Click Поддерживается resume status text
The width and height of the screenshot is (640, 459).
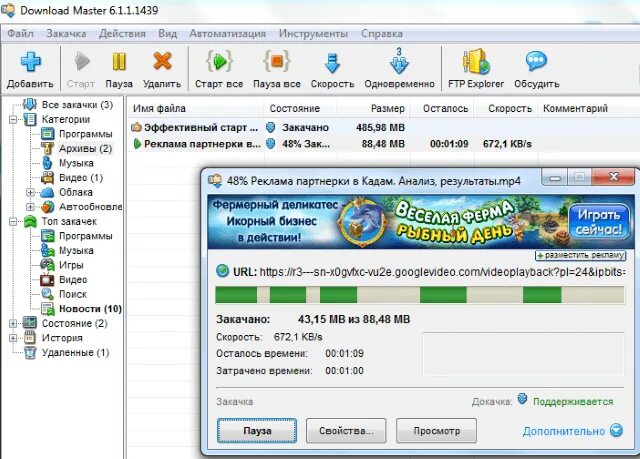pos(573,402)
